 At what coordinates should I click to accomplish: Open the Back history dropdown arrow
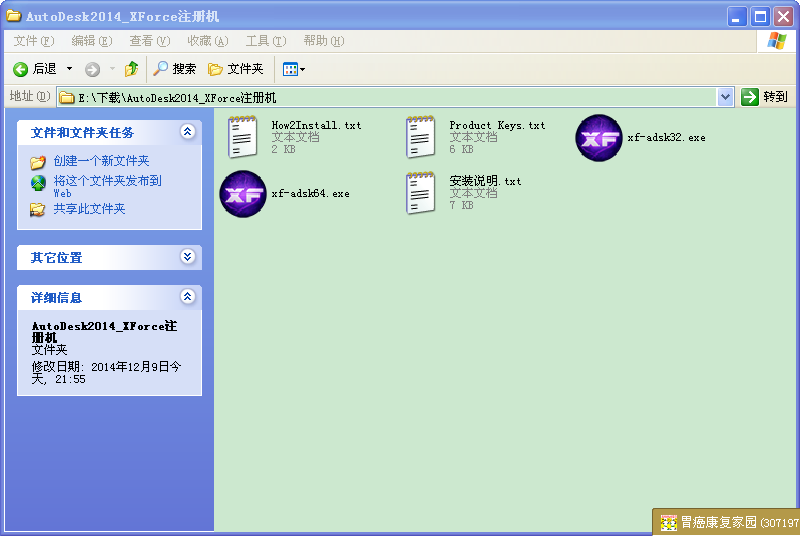(69, 69)
